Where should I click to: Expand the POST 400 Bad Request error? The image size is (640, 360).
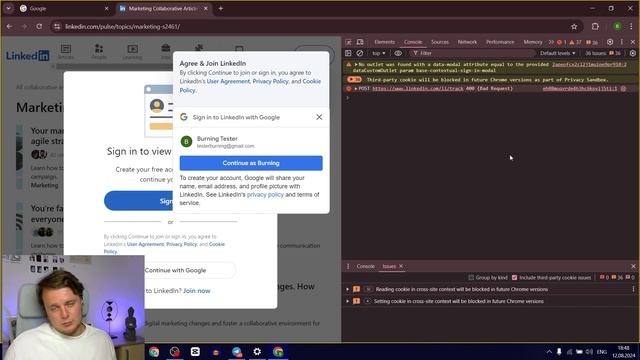tap(356, 89)
